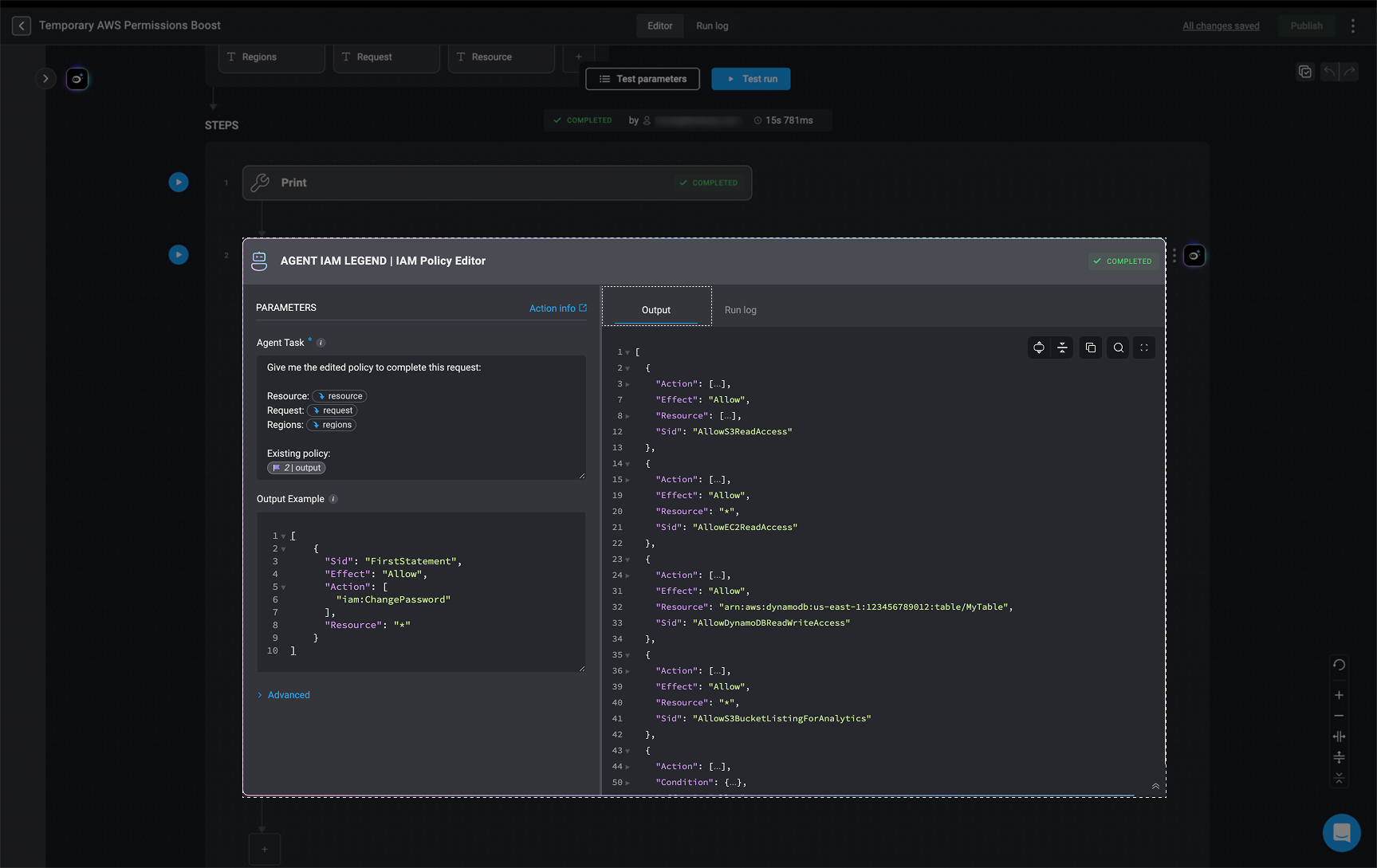The image size is (1377, 868).
Task: Reset the canvas view with the circular arrow
Action: (1340, 665)
